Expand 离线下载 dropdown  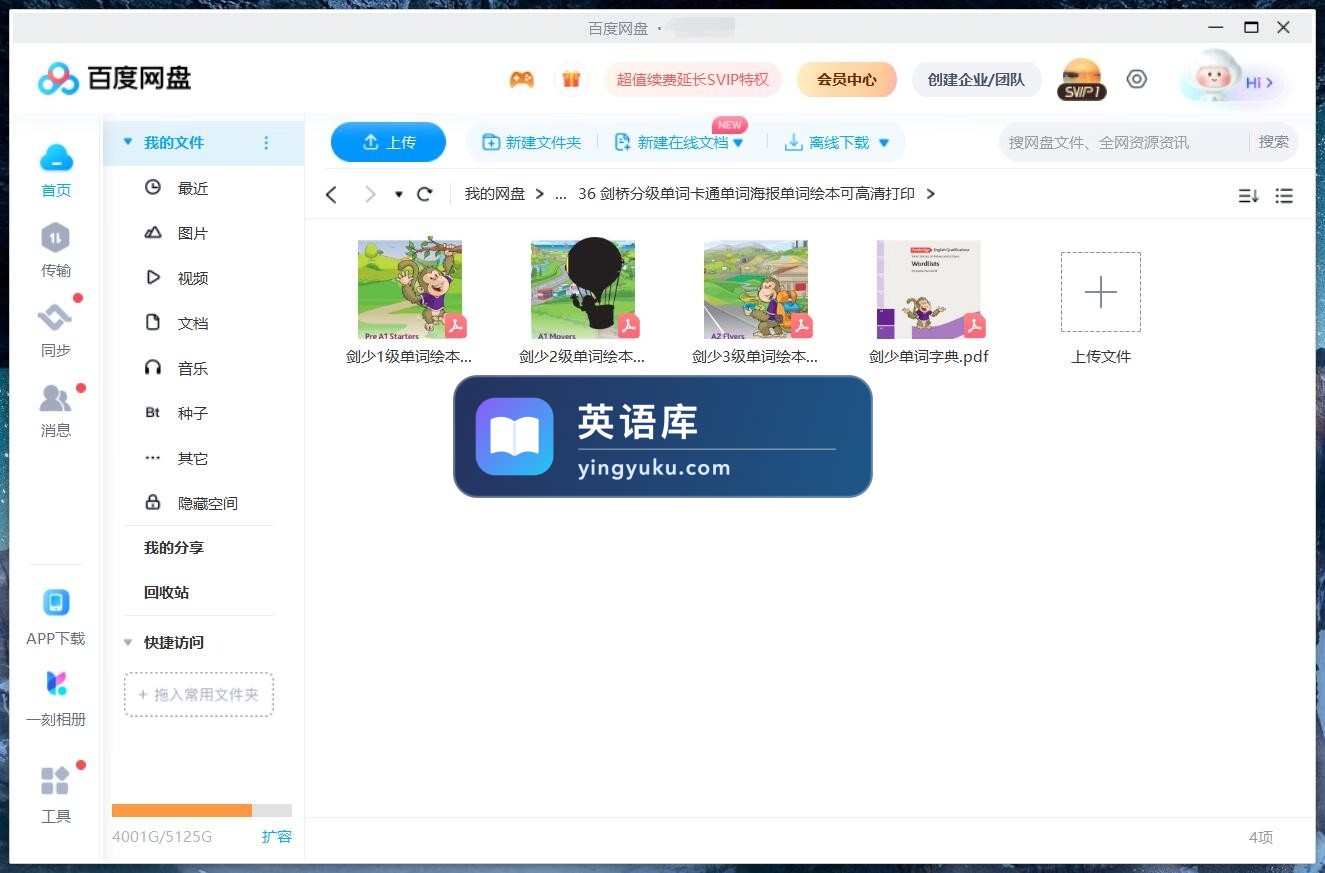coord(884,143)
